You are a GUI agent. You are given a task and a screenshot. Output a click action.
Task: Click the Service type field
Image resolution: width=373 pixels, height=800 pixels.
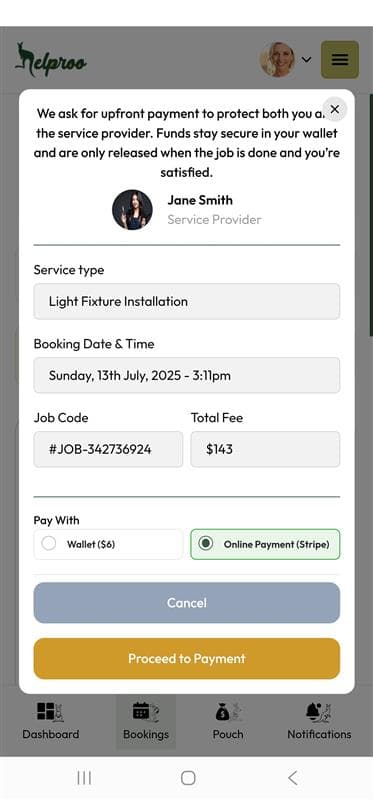click(x=187, y=302)
